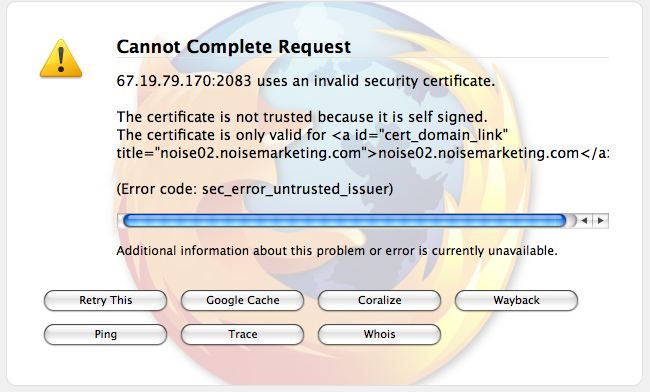
Task: Ping the host with Ping button
Action: coord(105,334)
